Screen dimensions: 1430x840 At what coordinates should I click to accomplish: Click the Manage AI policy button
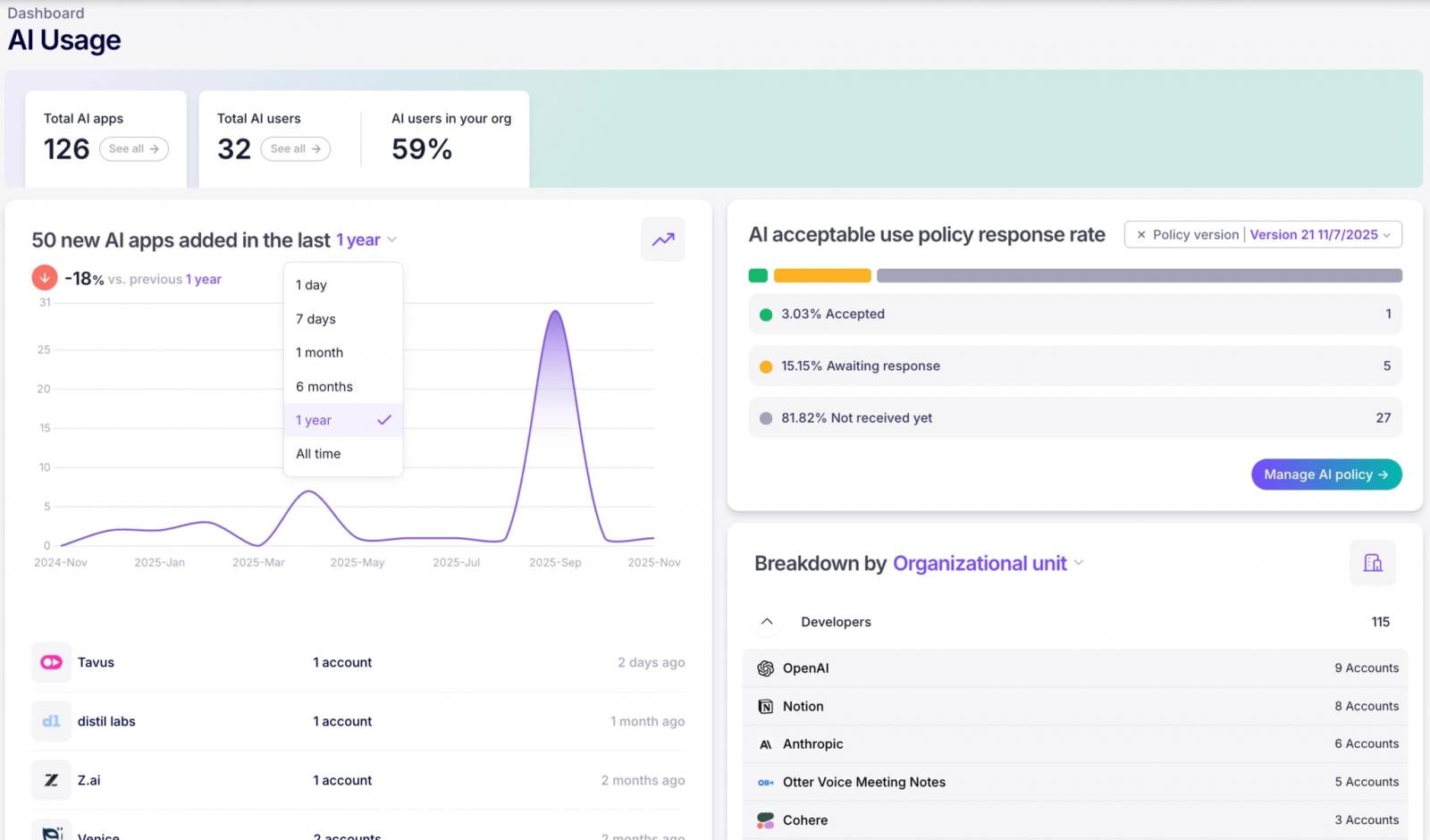click(1325, 475)
